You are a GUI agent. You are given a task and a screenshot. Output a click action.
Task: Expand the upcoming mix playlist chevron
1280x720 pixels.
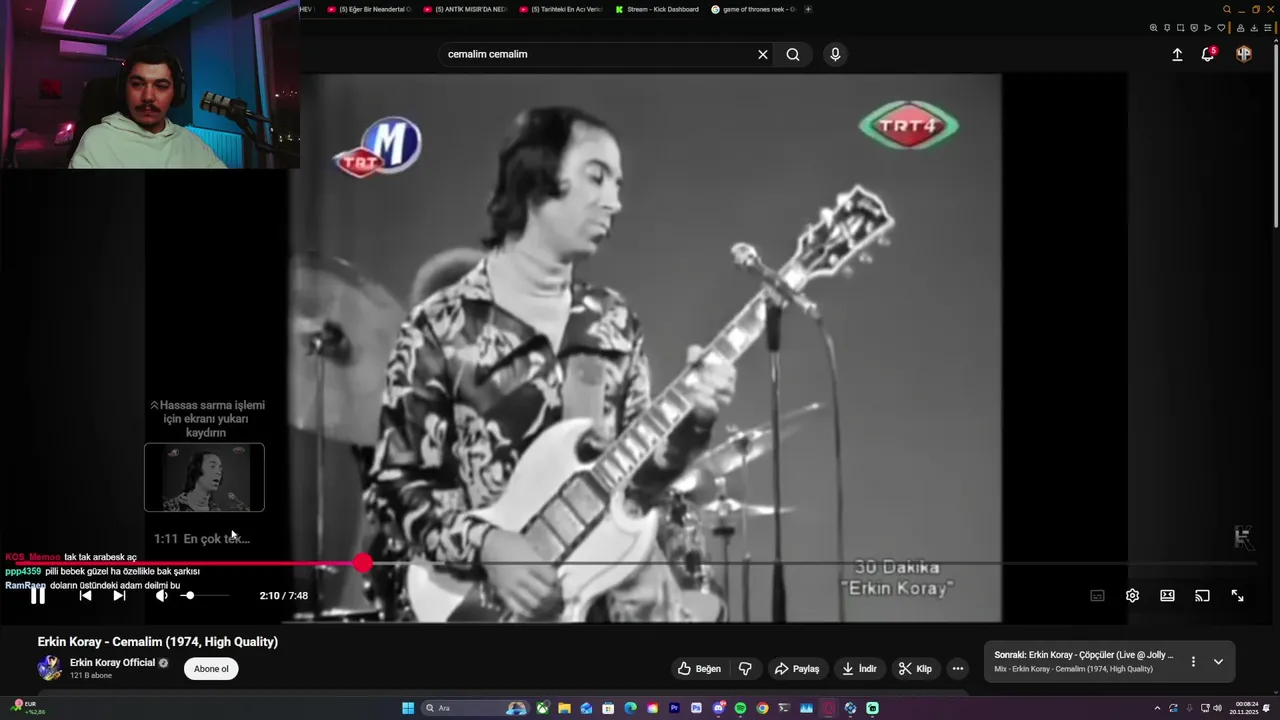[1218, 662]
